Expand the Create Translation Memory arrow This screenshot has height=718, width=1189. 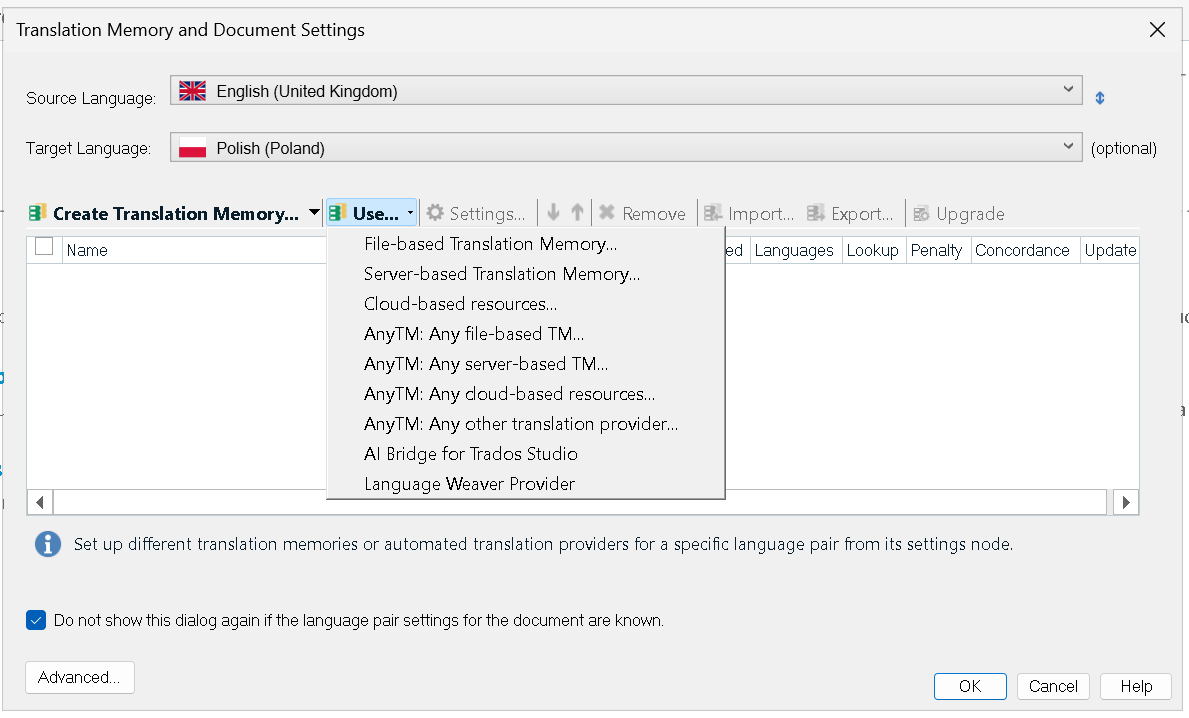click(x=314, y=213)
